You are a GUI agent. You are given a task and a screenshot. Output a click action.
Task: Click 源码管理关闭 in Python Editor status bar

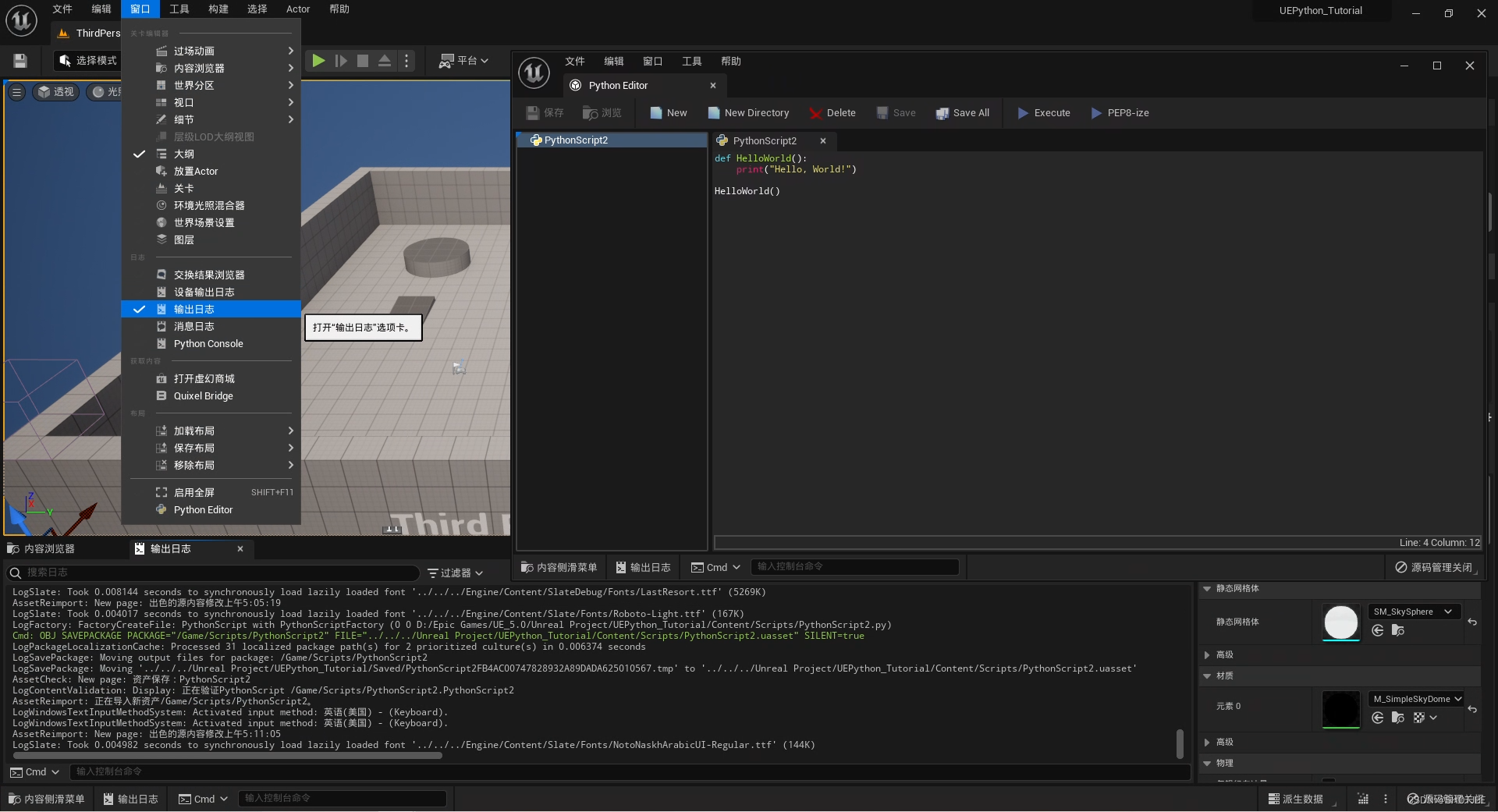1434,568
